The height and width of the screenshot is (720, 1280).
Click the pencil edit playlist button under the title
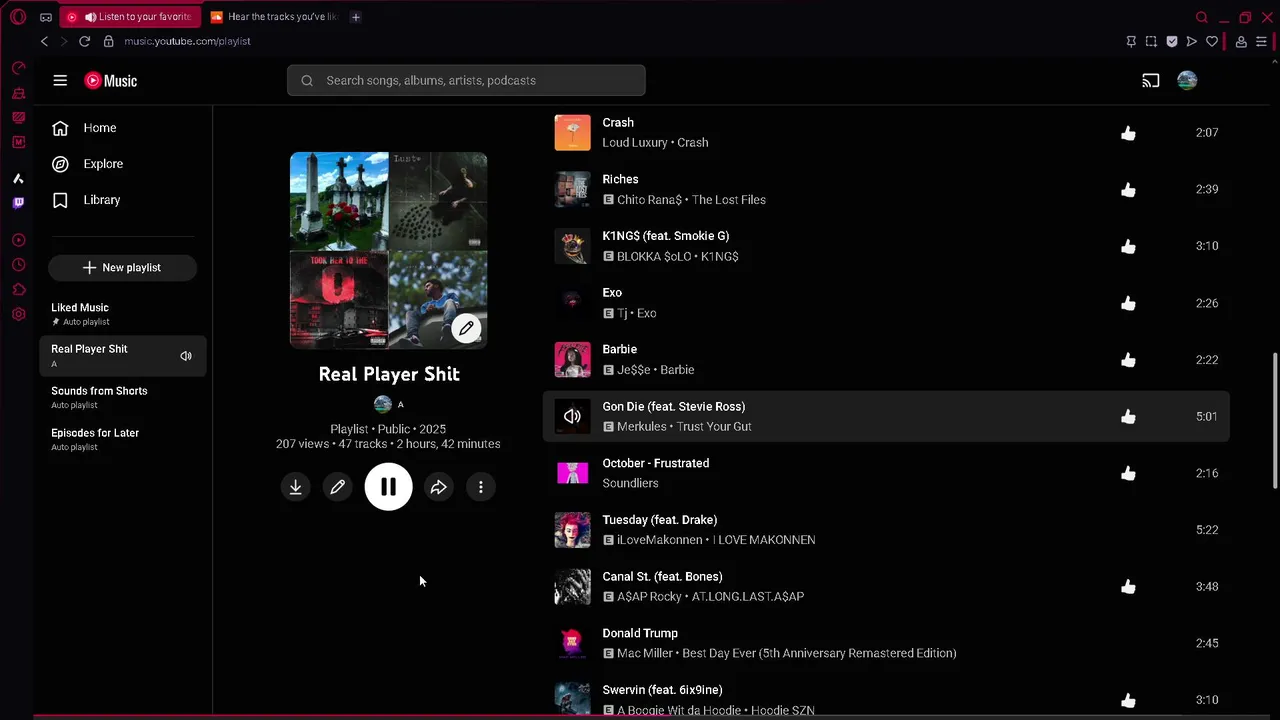[x=338, y=487]
